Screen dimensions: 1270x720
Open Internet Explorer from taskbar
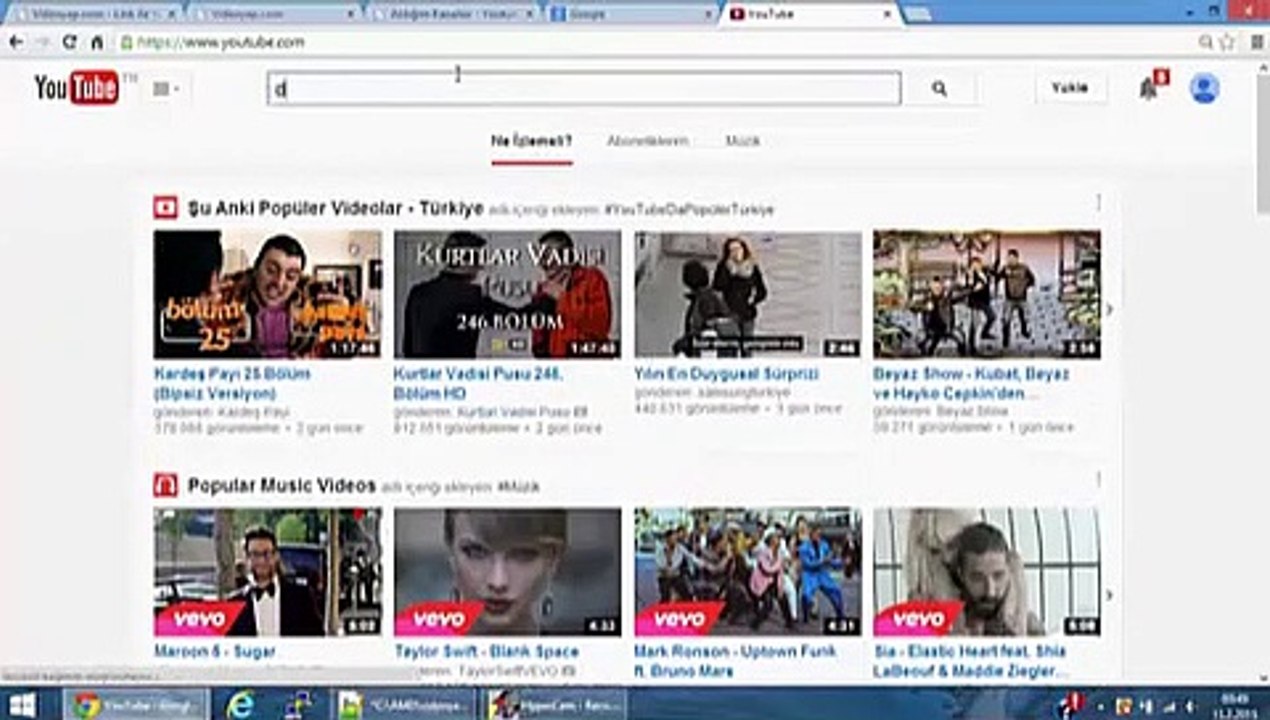[240, 705]
